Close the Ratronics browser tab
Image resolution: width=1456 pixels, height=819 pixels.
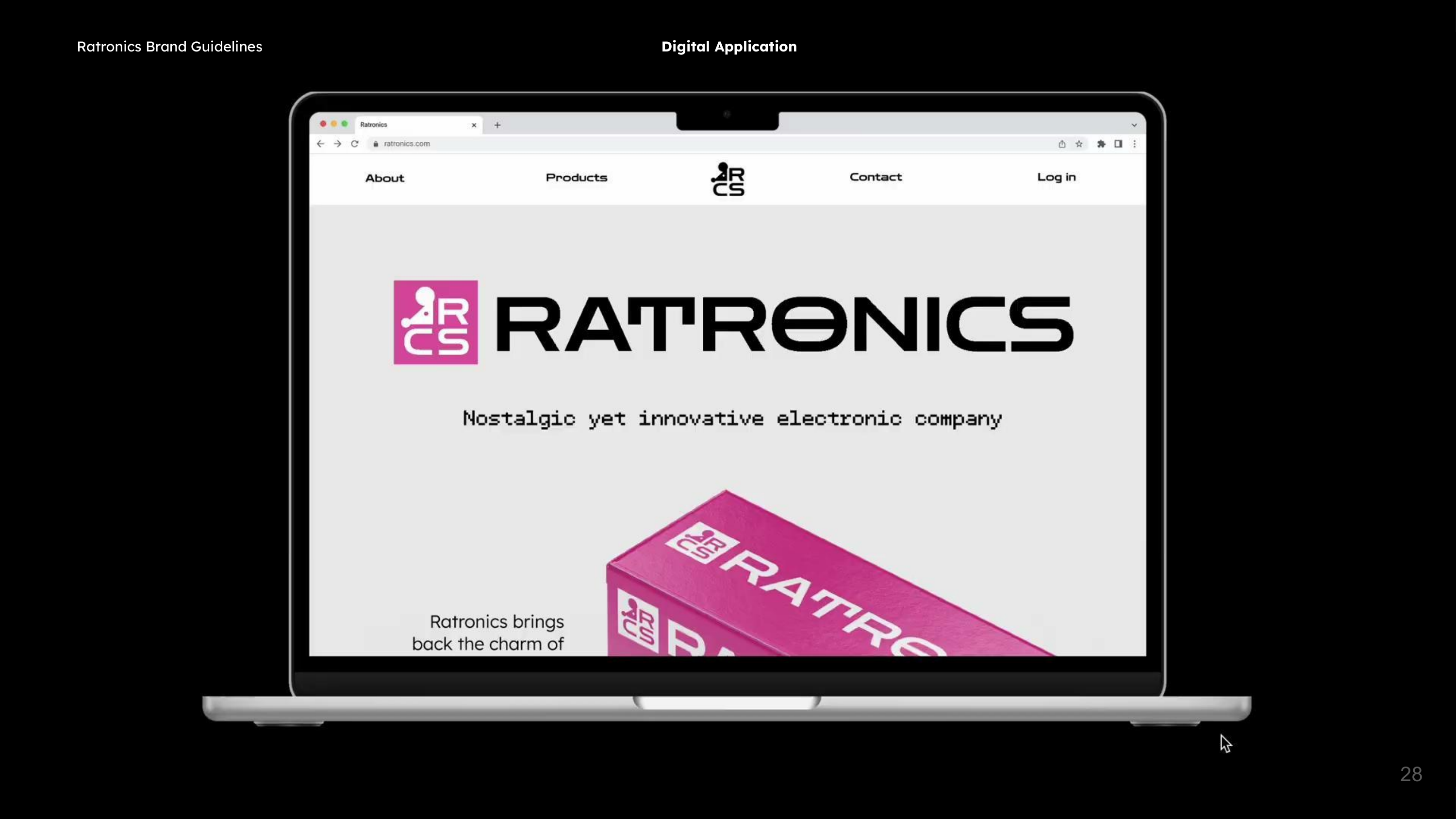click(474, 125)
